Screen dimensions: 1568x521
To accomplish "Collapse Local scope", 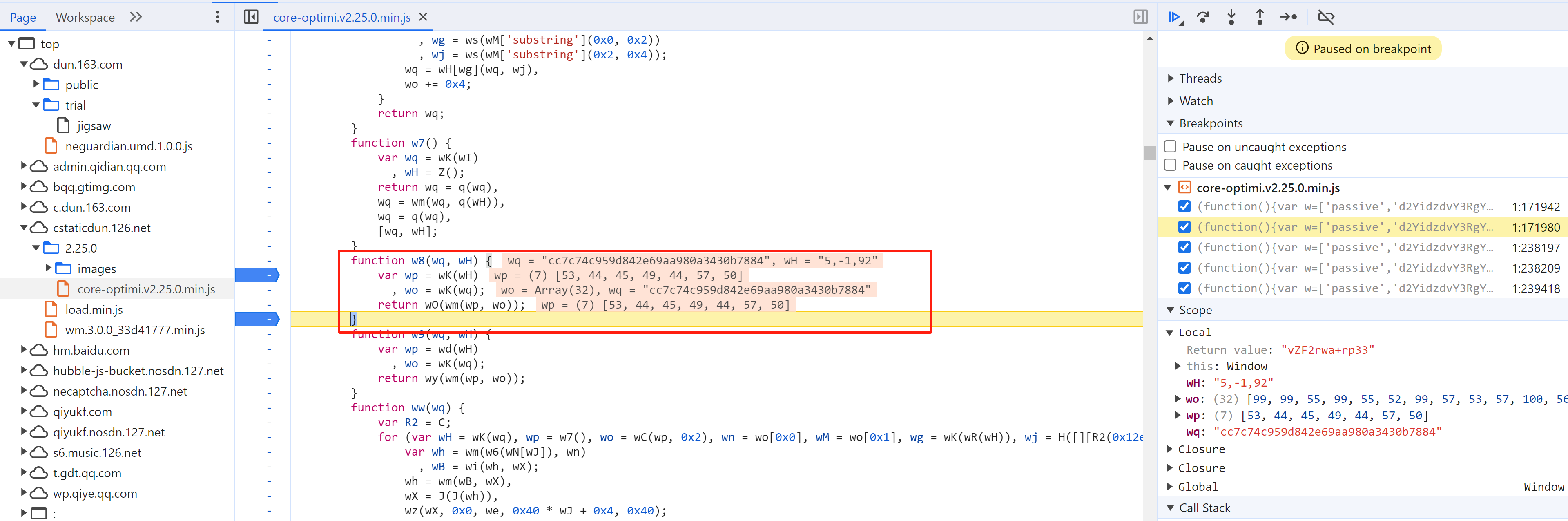I will click(x=1169, y=332).
